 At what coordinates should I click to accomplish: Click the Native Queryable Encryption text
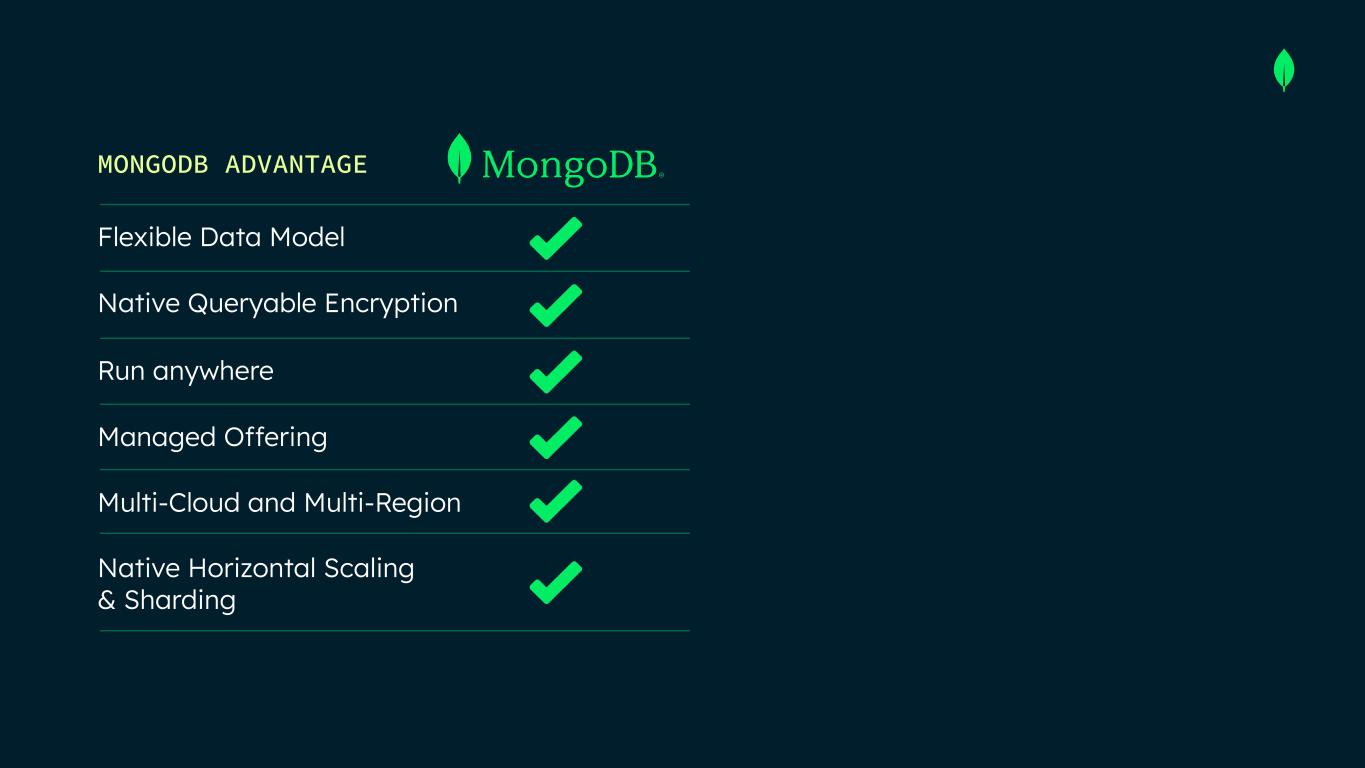[x=277, y=303]
